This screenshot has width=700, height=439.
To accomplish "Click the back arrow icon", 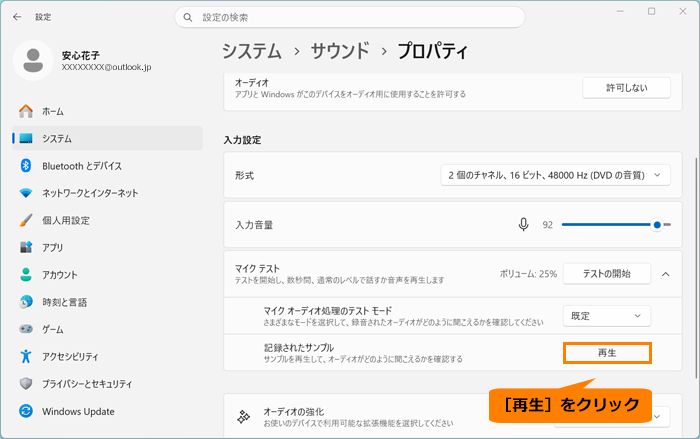I will click(17, 17).
